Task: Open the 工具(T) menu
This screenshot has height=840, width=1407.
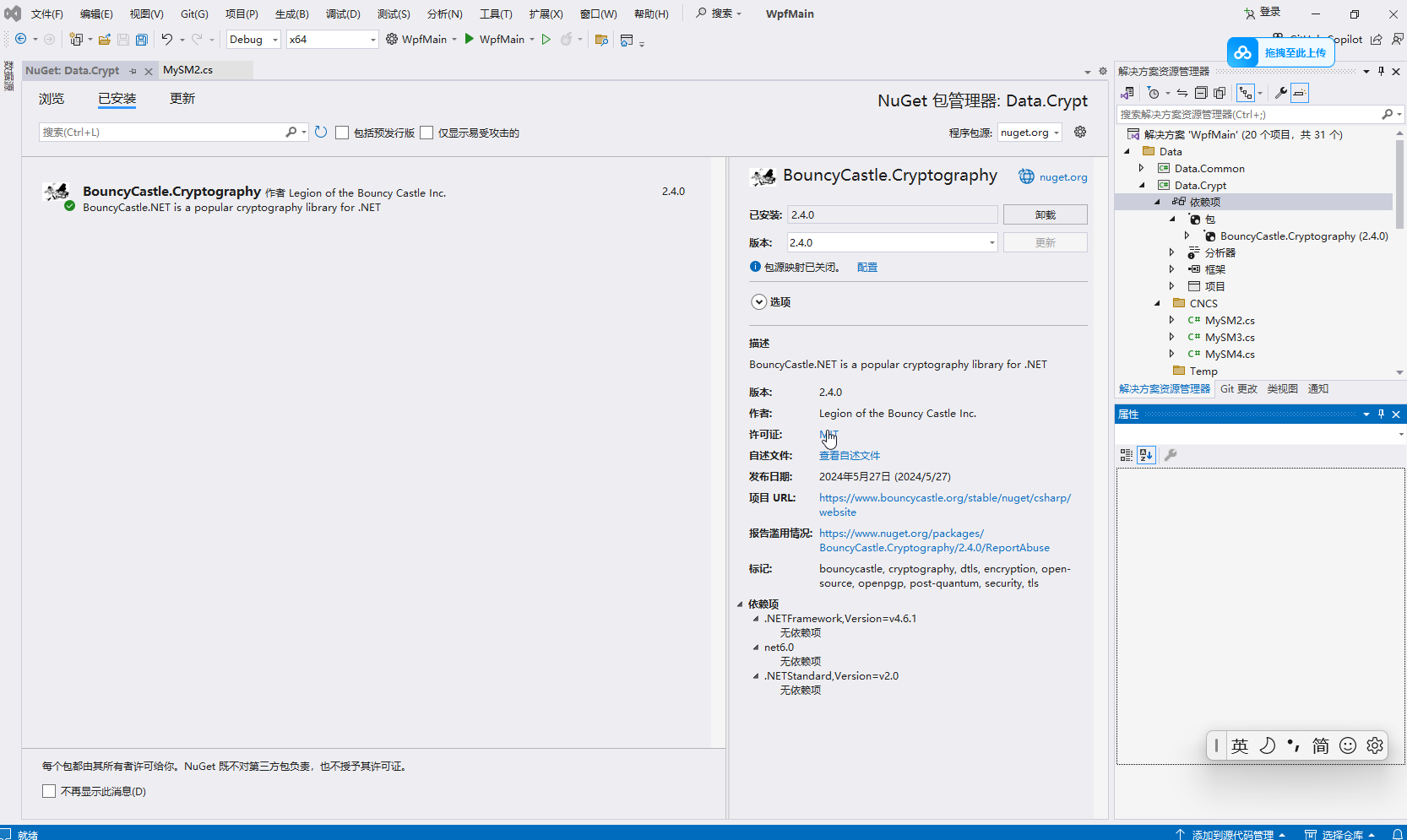Action: [496, 14]
